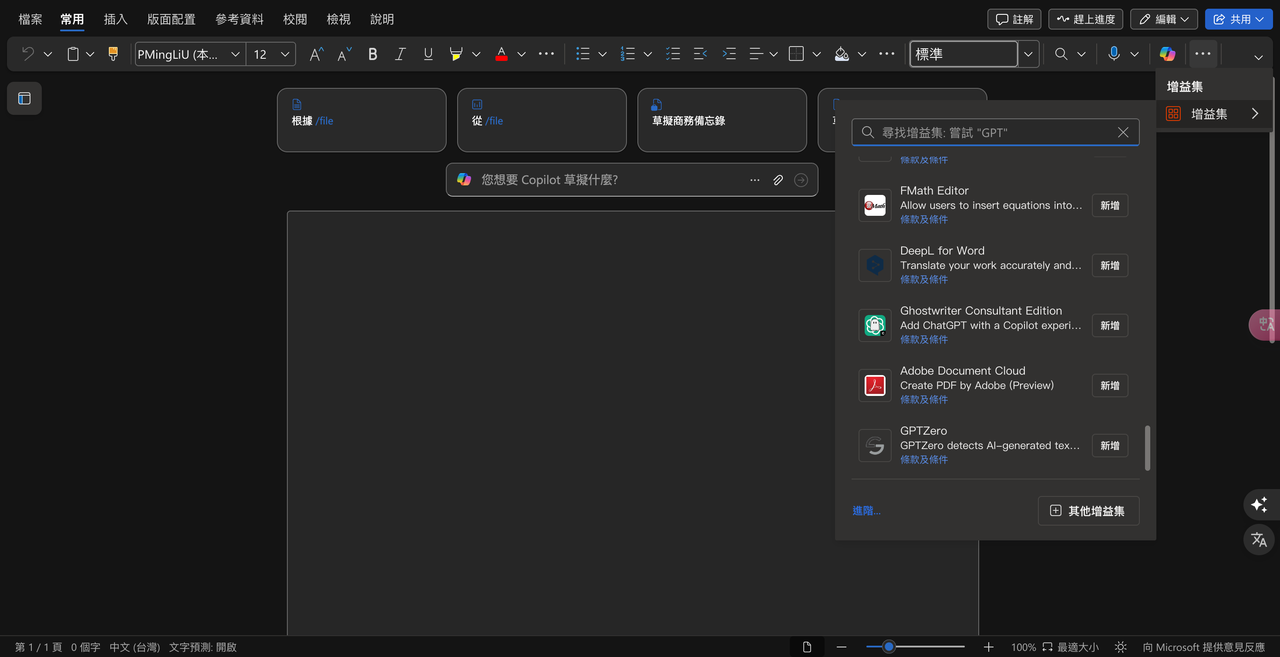Image resolution: width=1280 pixels, height=657 pixels.
Task: Click translate icon on right edge
Action: pos(1259,540)
